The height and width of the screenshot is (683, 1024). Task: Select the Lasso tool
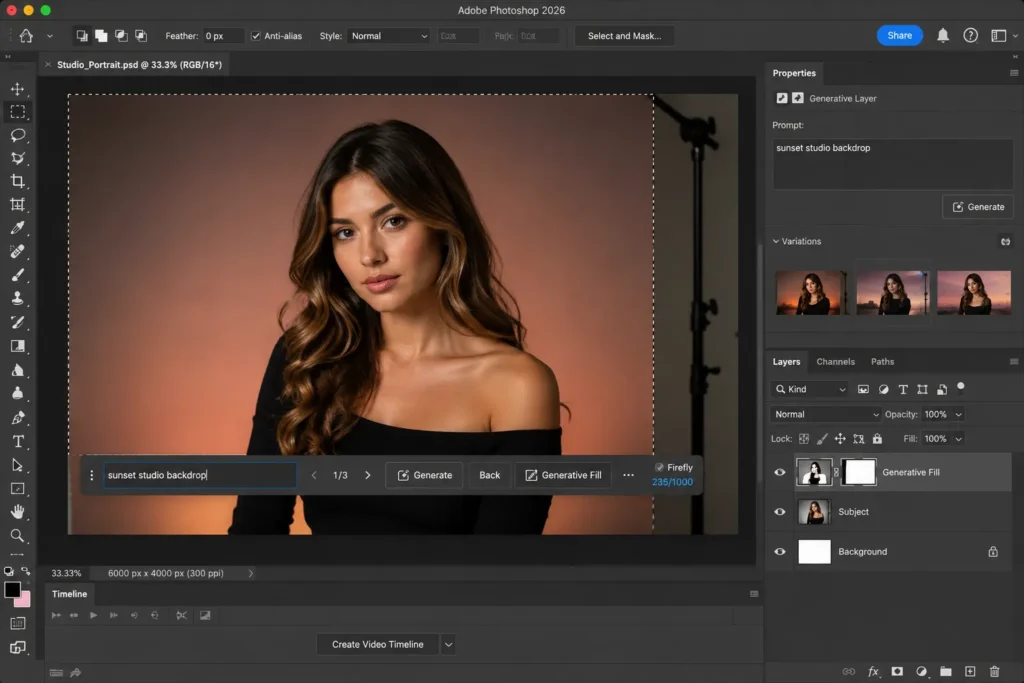(18, 135)
